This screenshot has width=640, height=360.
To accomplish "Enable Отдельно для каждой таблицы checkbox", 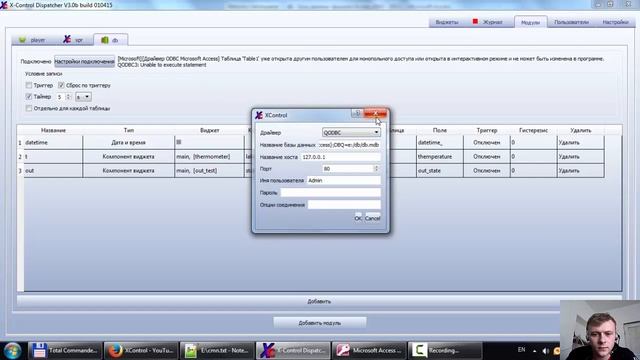I will (x=29, y=108).
